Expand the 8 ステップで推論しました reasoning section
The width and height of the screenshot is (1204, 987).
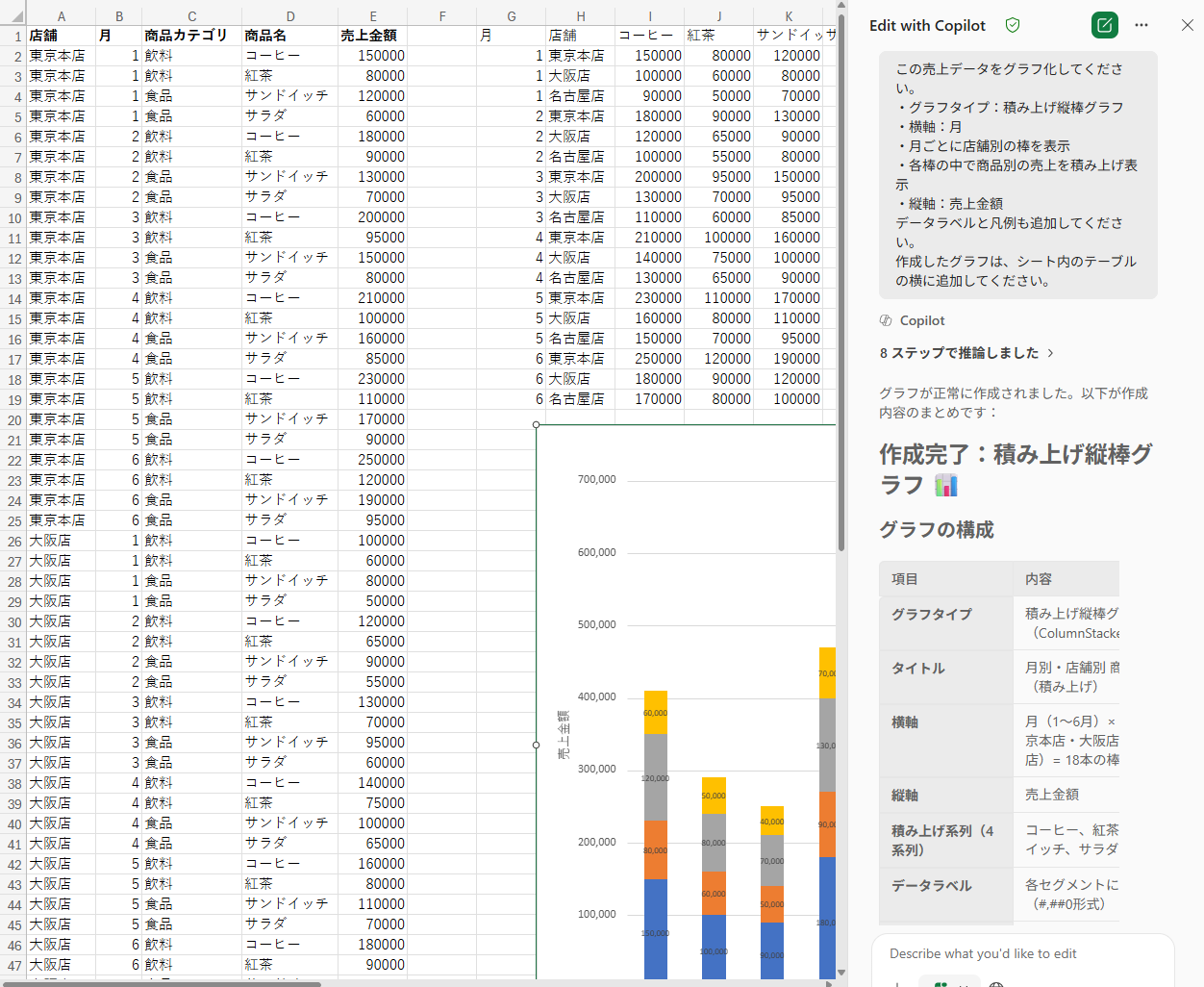click(966, 353)
